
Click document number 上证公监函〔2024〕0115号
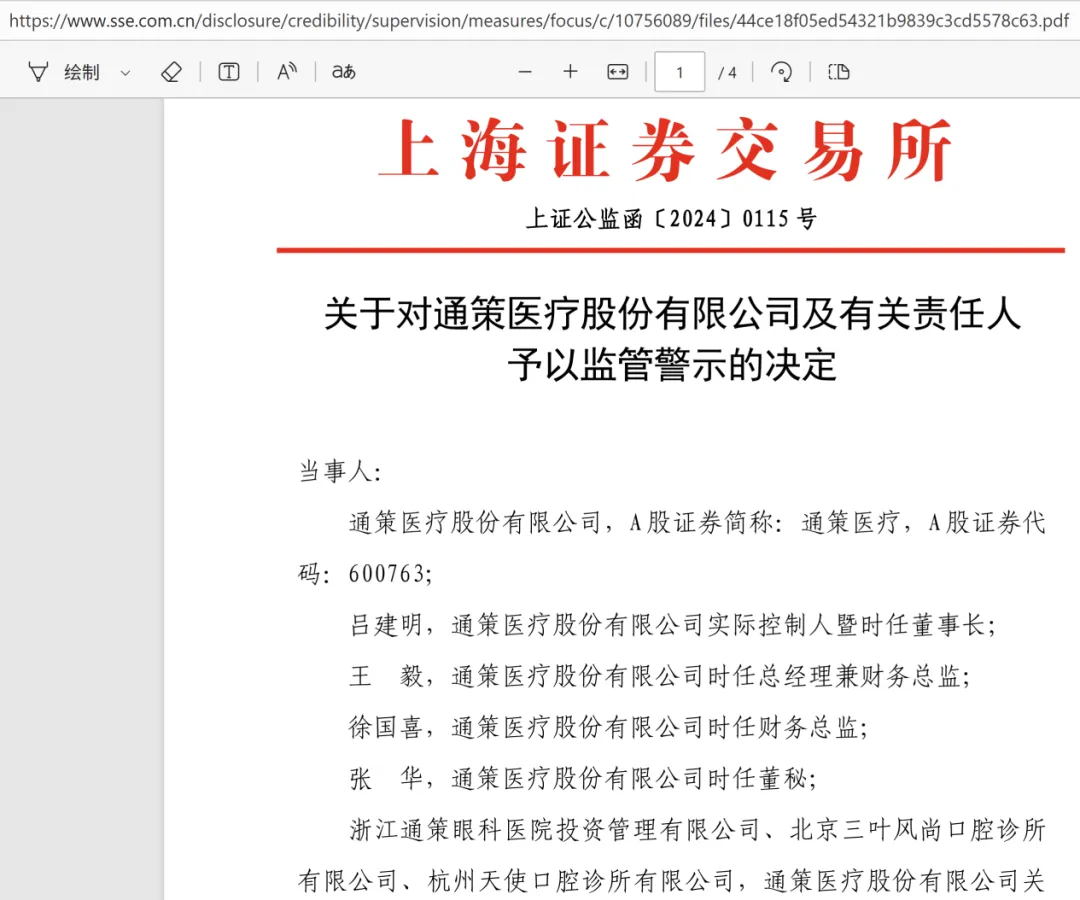point(672,219)
